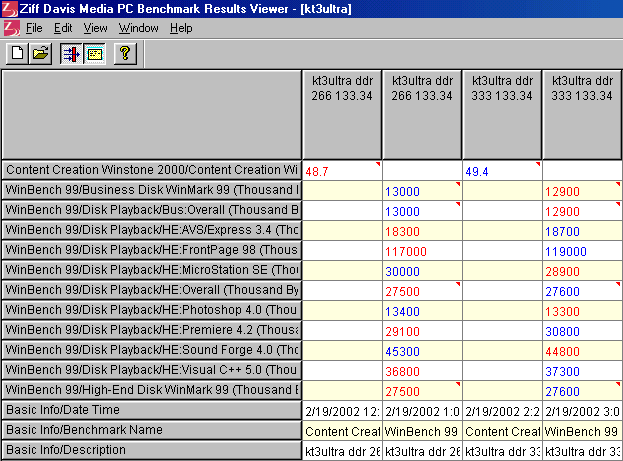
Task: Select the Business Disk WinMark 99 row header
Action: pos(151,190)
